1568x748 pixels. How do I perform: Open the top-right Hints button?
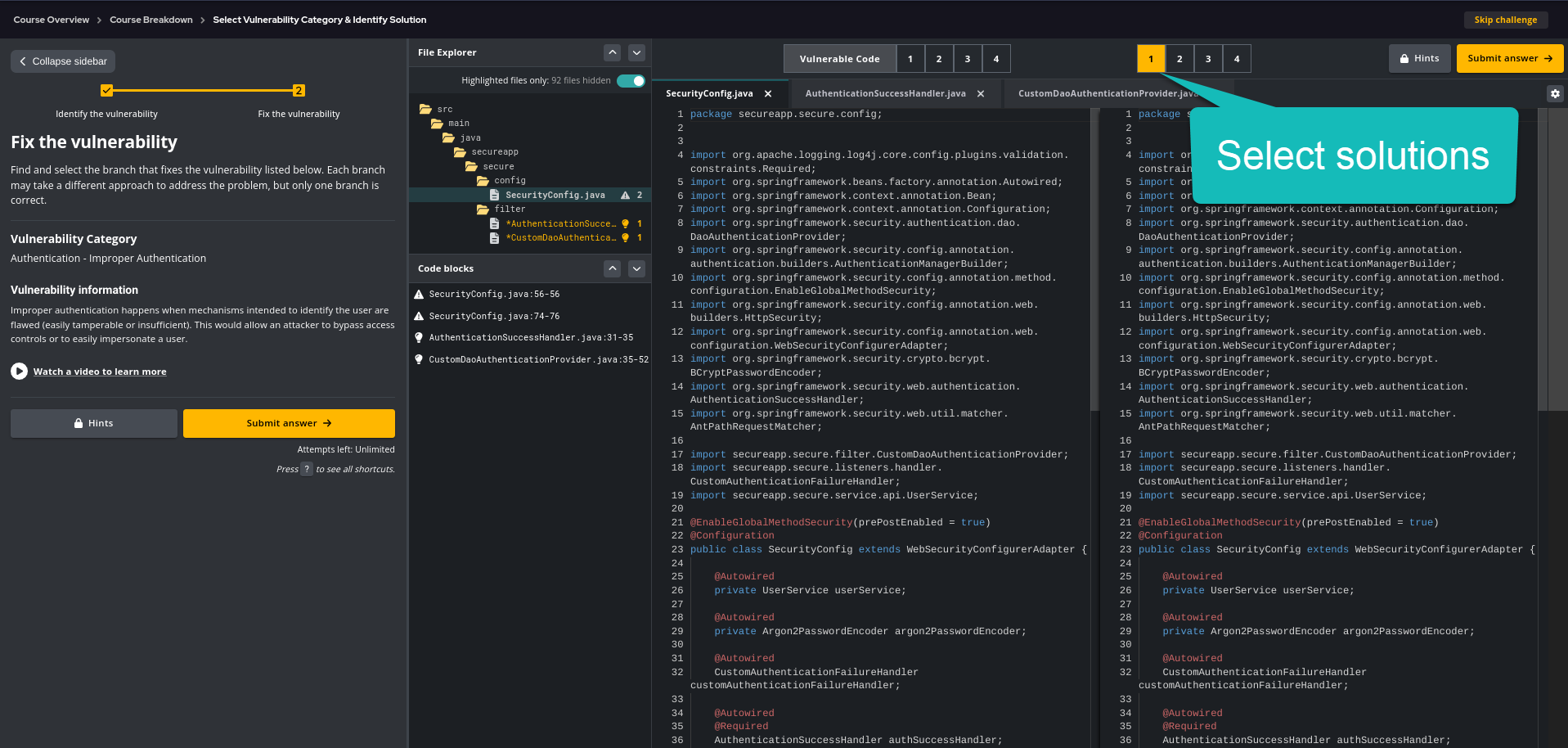pos(1419,58)
